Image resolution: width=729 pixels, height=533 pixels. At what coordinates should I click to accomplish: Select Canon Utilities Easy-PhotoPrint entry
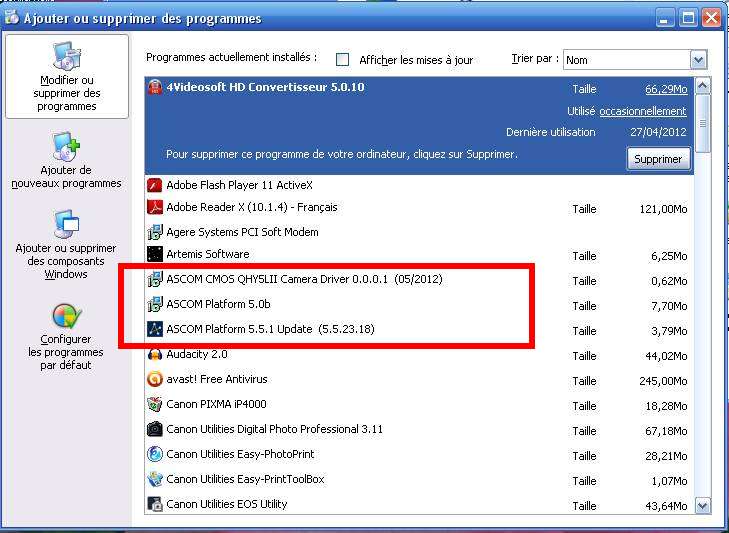click(x=419, y=454)
